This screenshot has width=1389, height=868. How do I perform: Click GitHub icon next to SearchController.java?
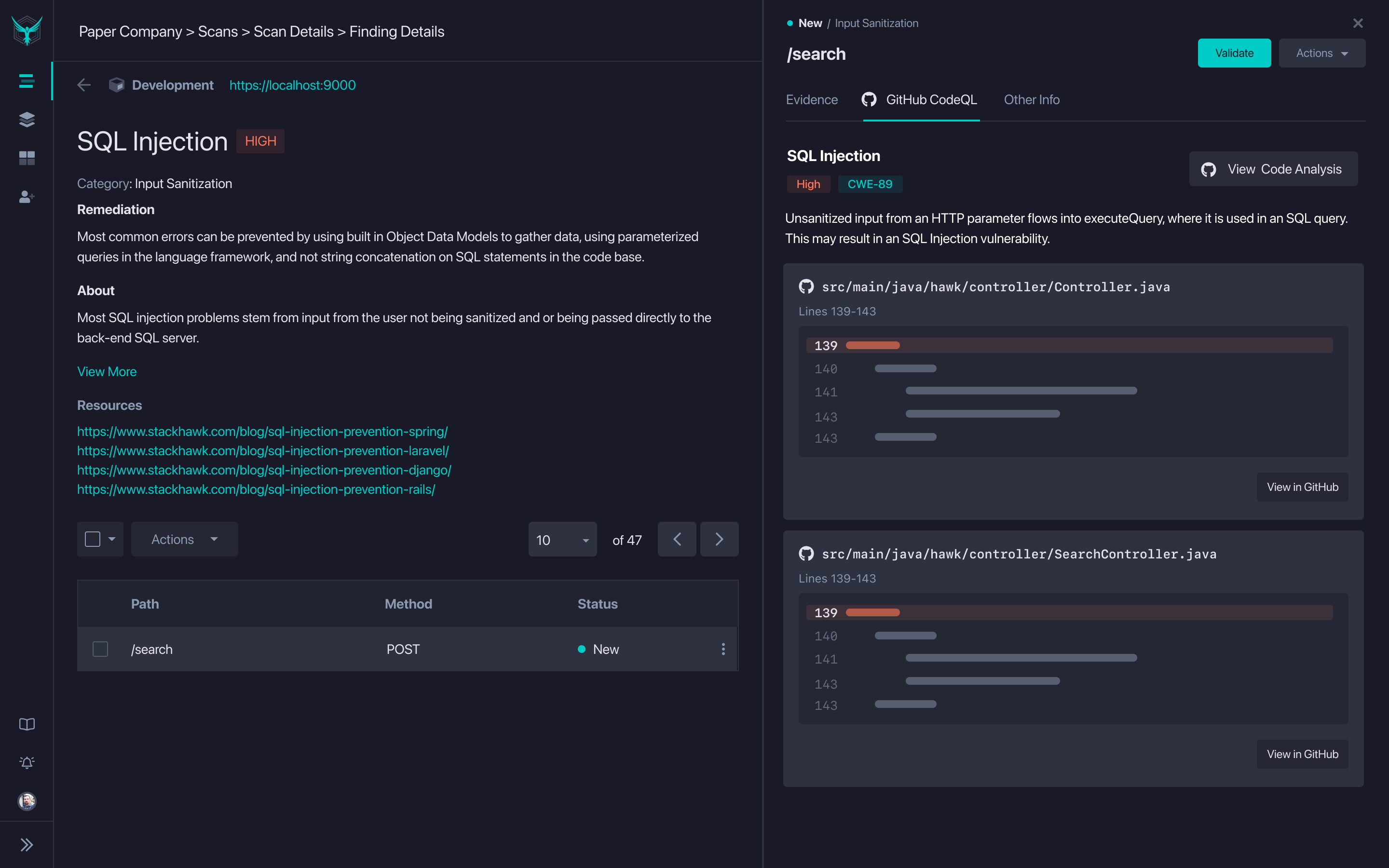coord(806,554)
